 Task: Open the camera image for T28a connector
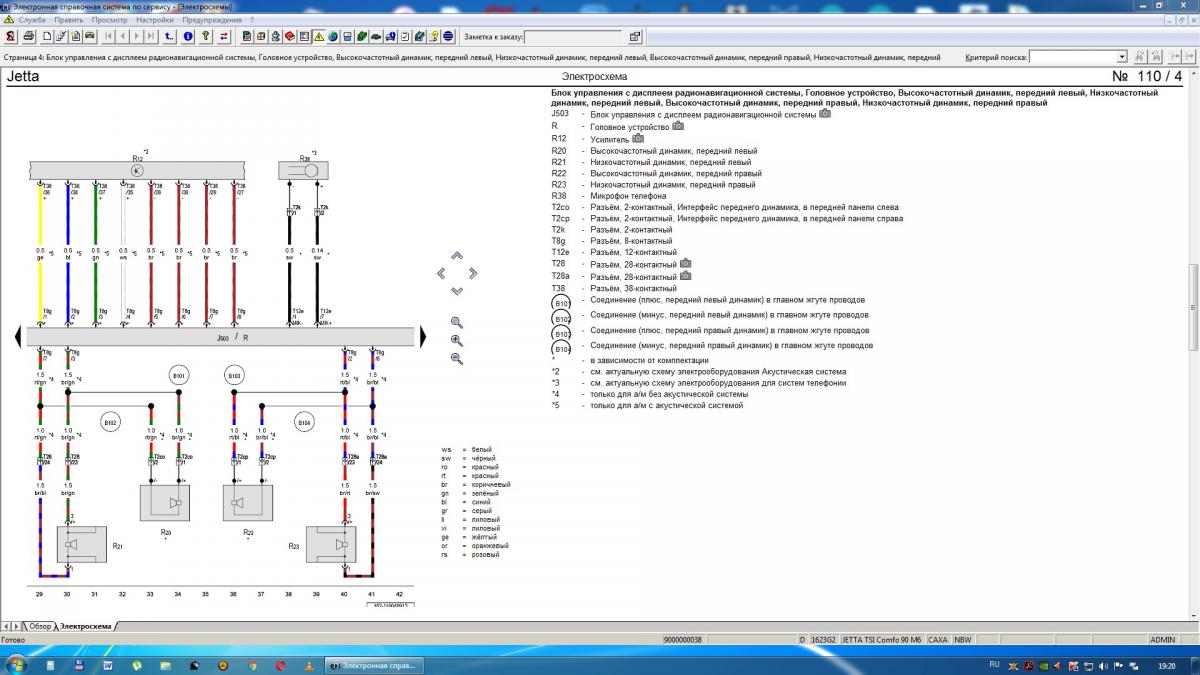pos(686,276)
